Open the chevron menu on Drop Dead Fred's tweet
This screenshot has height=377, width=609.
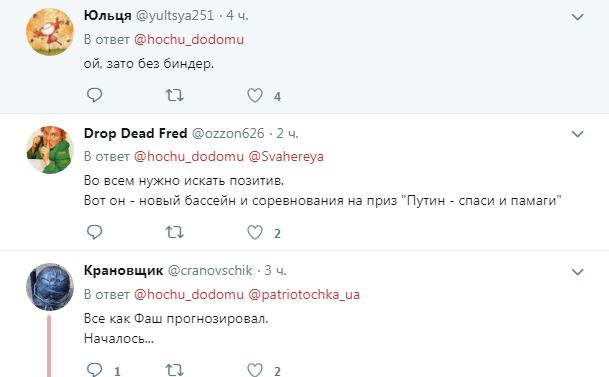[x=578, y=134]
